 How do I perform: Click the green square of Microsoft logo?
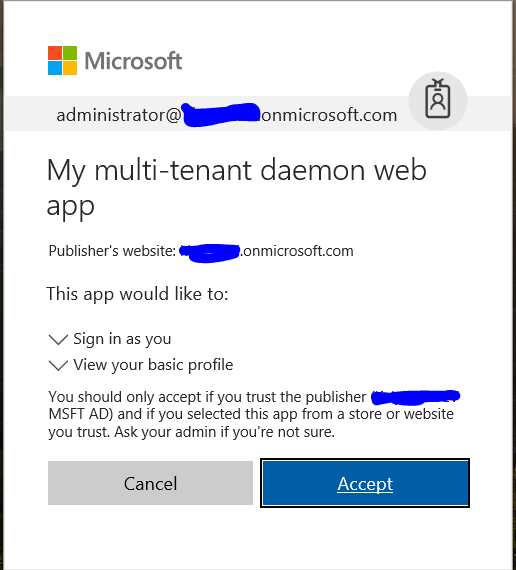tap(70, 53)
